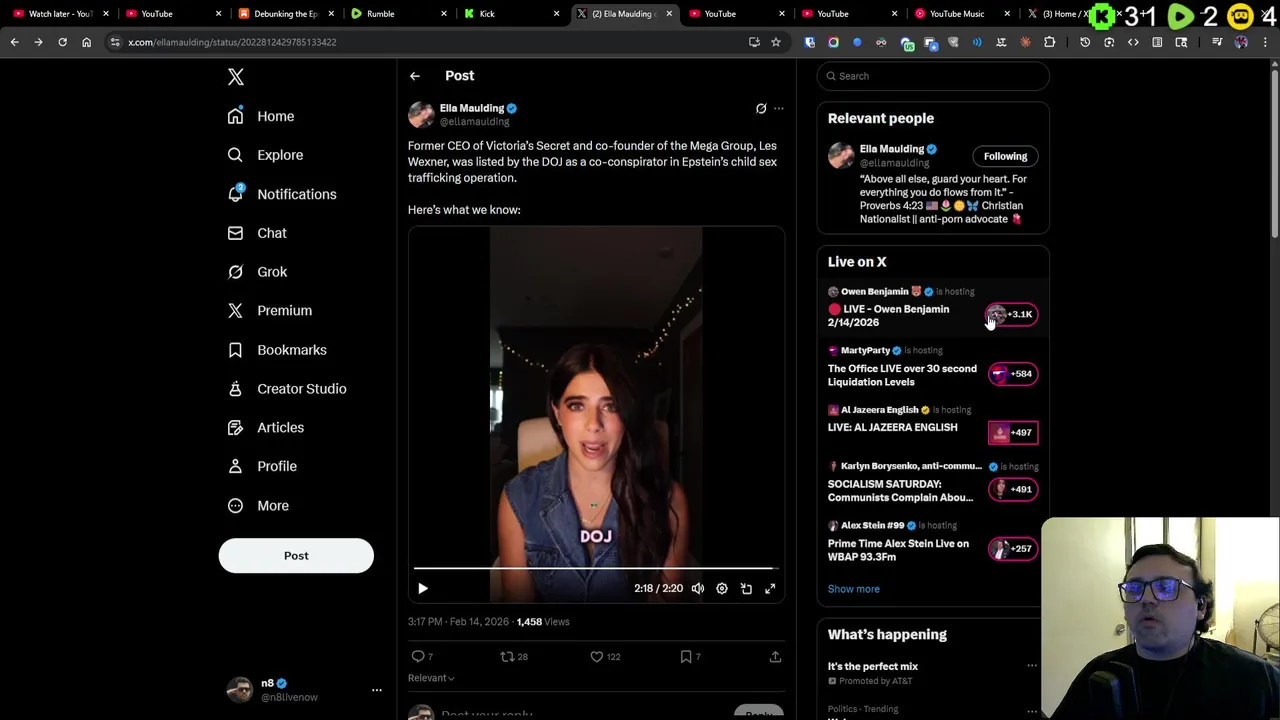The image size is (1280, 720).
Task: Close the Ella Maulding tab
Action: (669, 14)
